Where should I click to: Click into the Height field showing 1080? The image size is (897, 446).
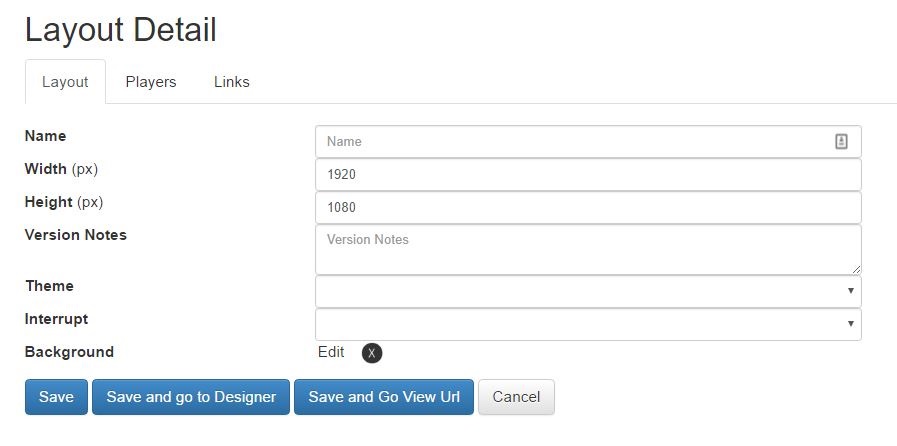point(588,208)
